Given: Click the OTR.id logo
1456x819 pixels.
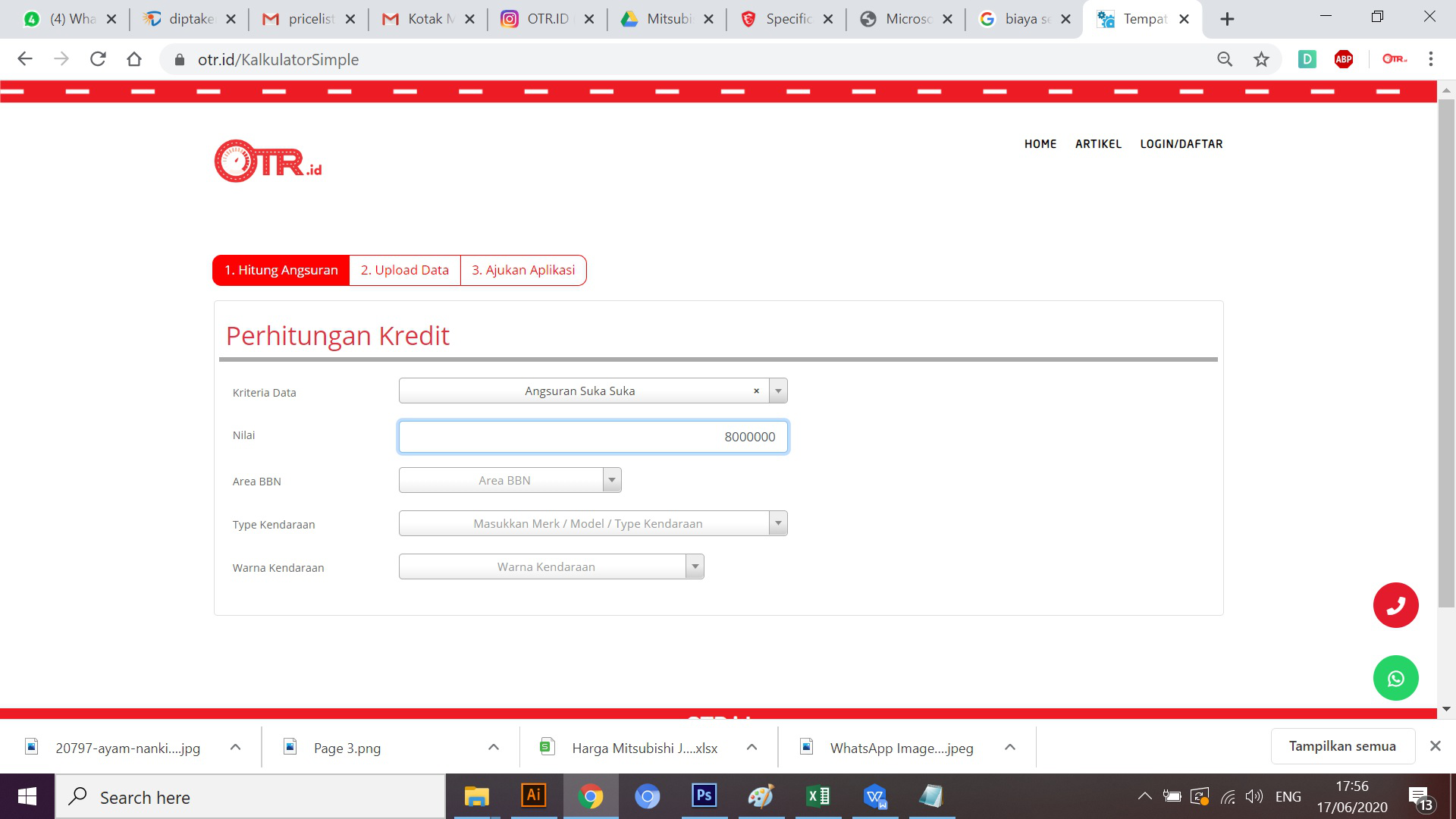Looking at the screenshot, I should pyautogui.click(x=268, y=161).
